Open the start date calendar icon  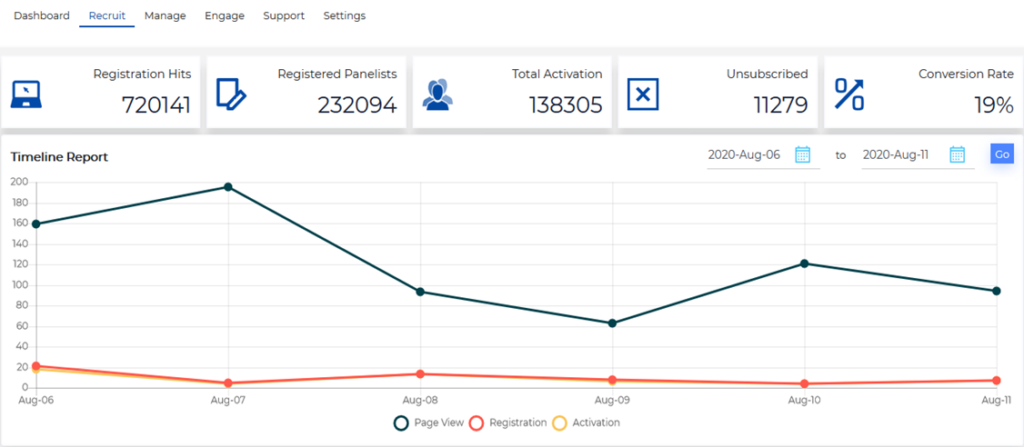802,154
